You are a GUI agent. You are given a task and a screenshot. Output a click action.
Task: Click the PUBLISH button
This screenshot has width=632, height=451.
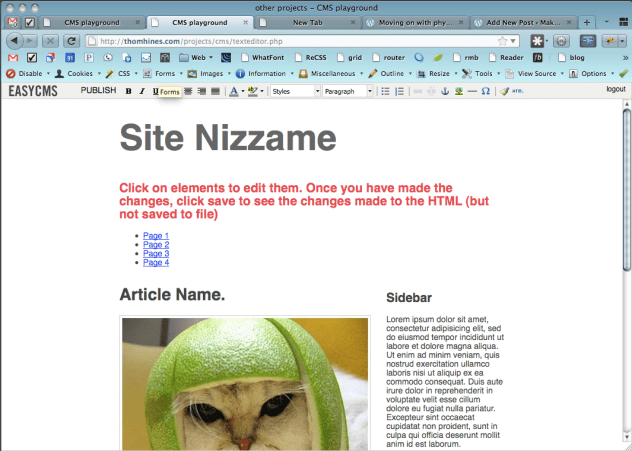click(98, 91)
